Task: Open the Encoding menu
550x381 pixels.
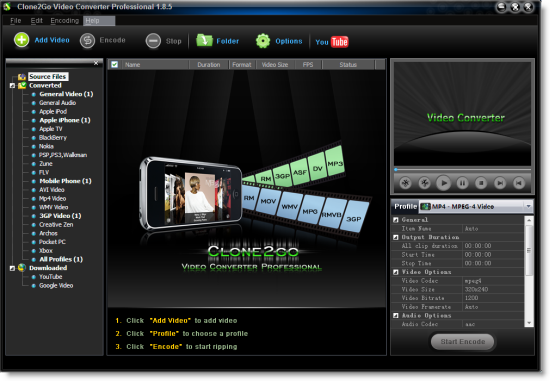Action: tap(65, 21)
